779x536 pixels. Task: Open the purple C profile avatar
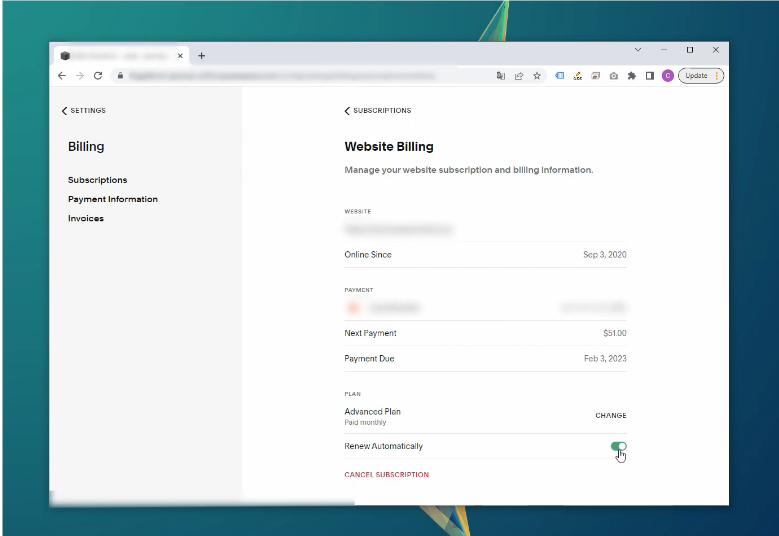coord(668,76)
